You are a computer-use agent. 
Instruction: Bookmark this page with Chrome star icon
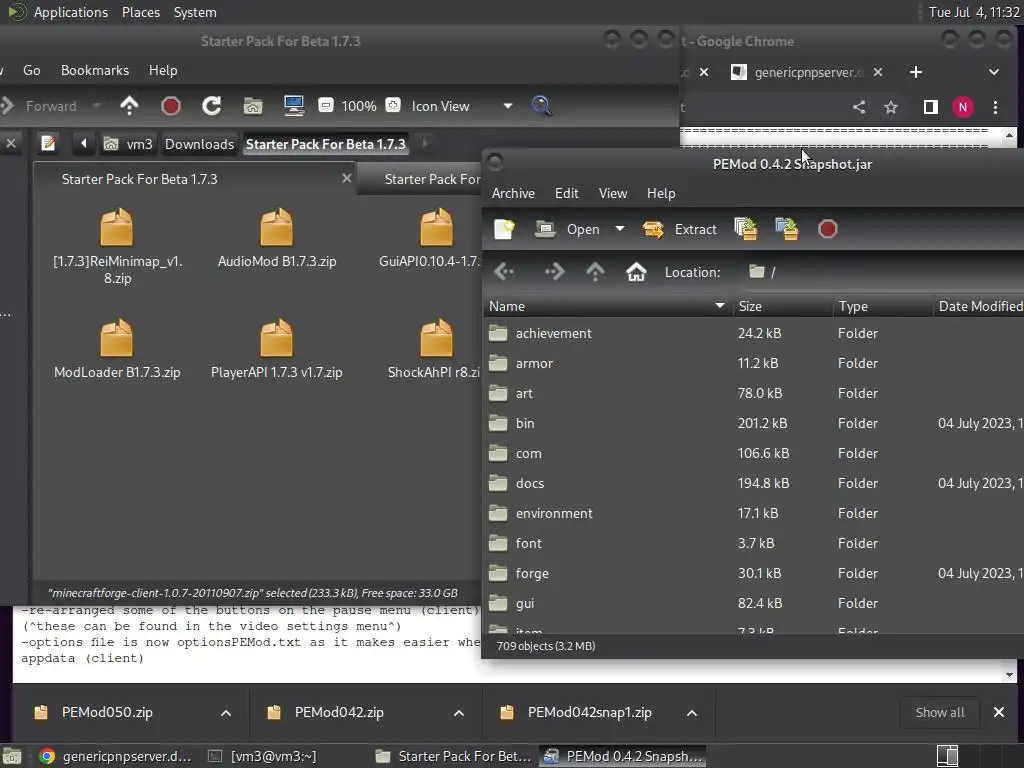click(891, 107)
